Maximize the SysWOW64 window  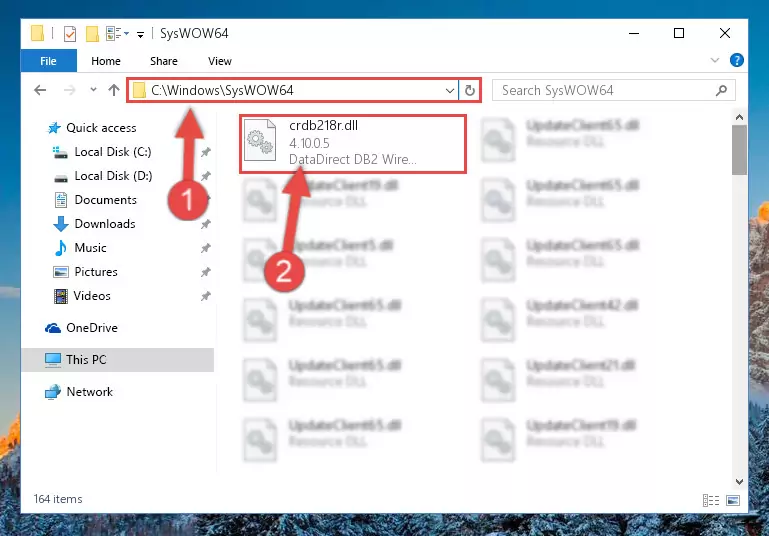(679, 33)
